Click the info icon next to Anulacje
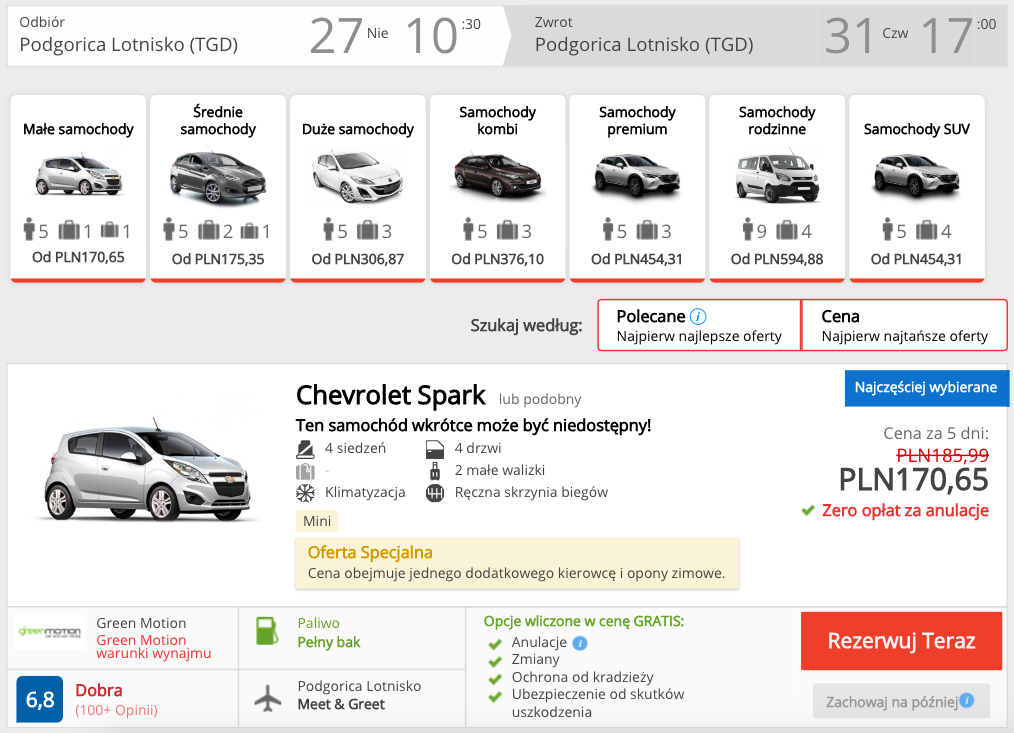The height and width of the screenshot is (733, 1014). pyautogui.click(x=580, y=643)
